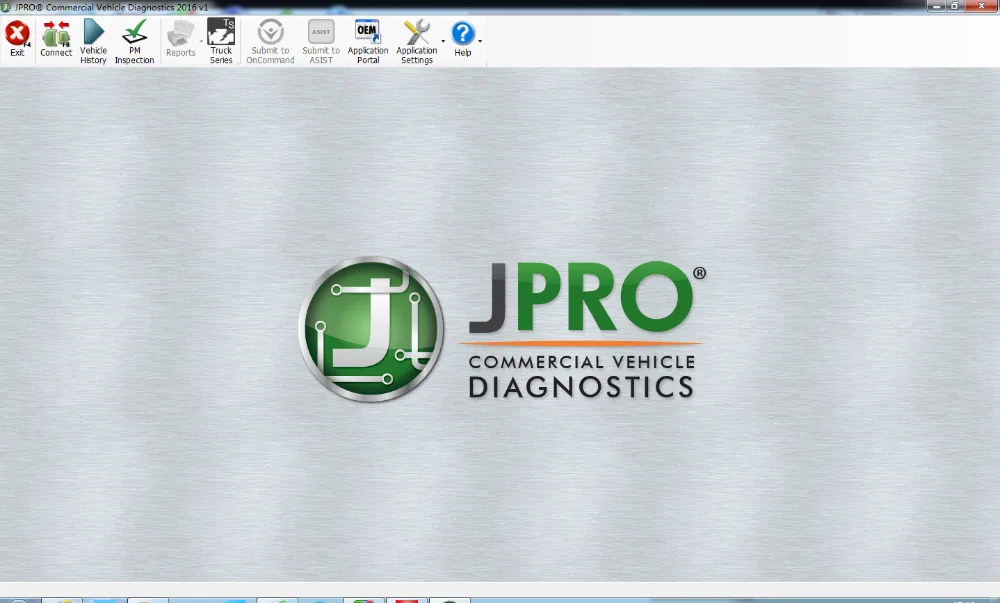Expand the Reports dropdown arrow

coord(201,41)
